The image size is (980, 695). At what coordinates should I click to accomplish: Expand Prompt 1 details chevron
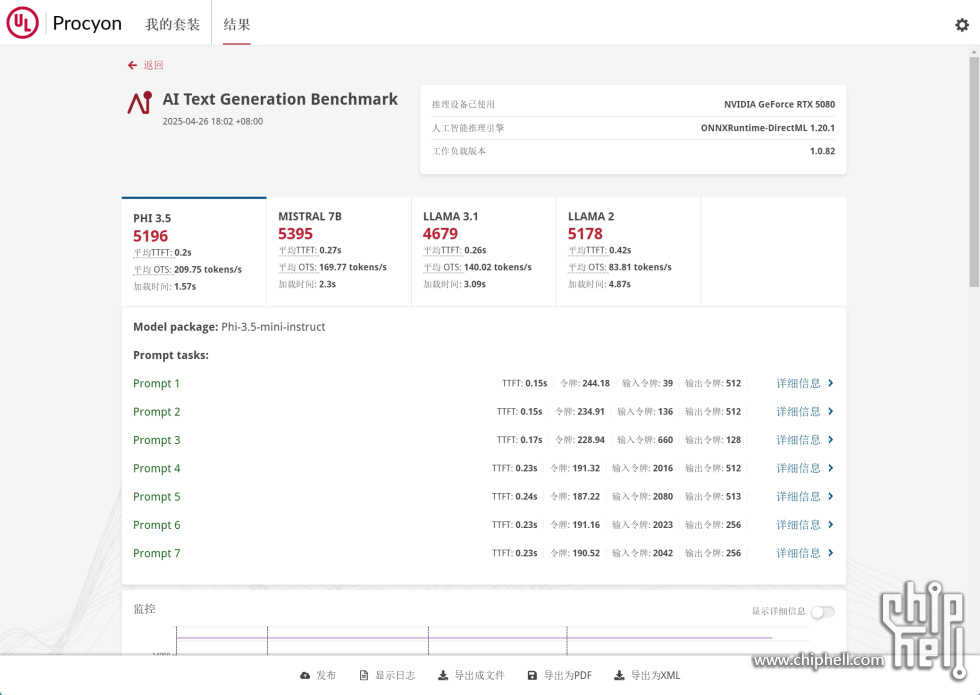831,383
